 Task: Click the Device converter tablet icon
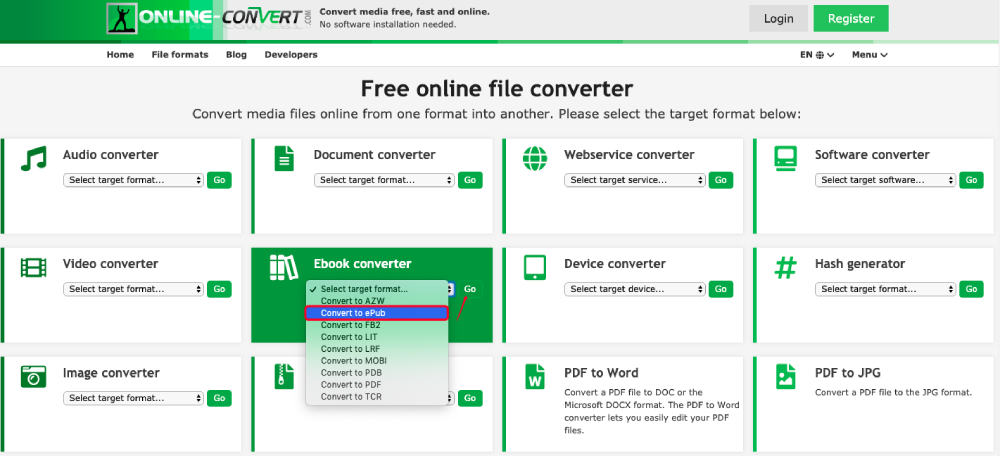point(536,268)
